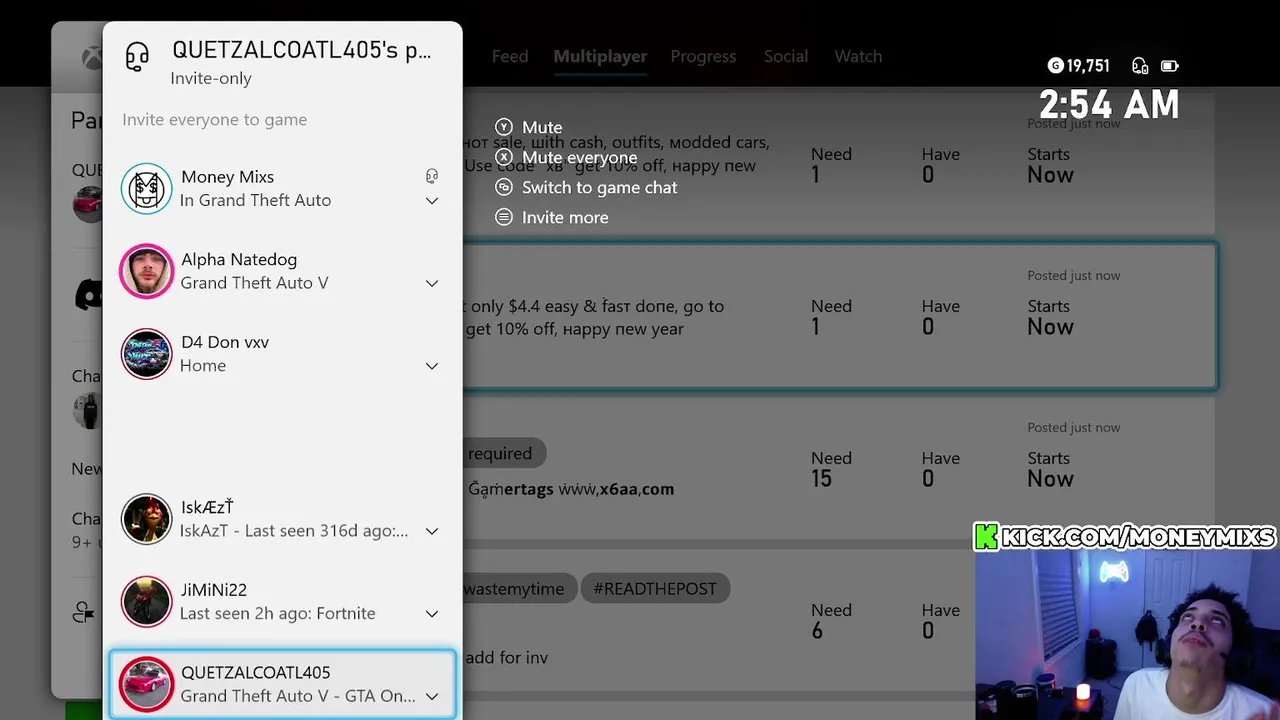Click the Switch to game chat icon
The height and width of the screenshot is (720, 1280).
click(x=504, y=187)
